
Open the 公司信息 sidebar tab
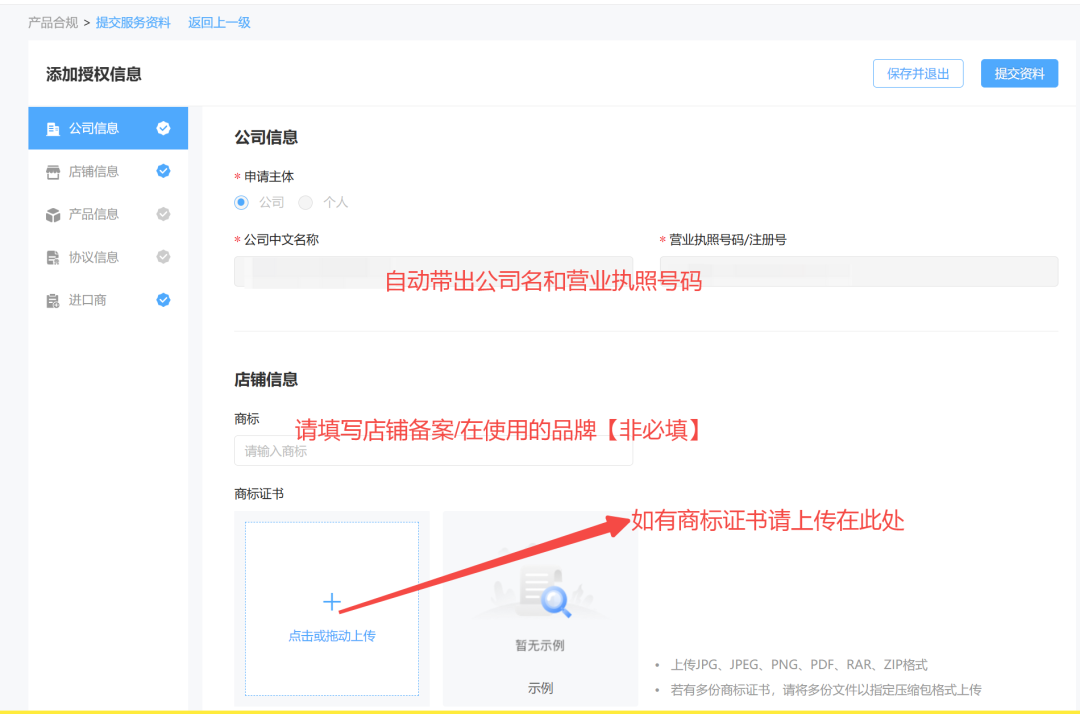(x=108, y=128)
